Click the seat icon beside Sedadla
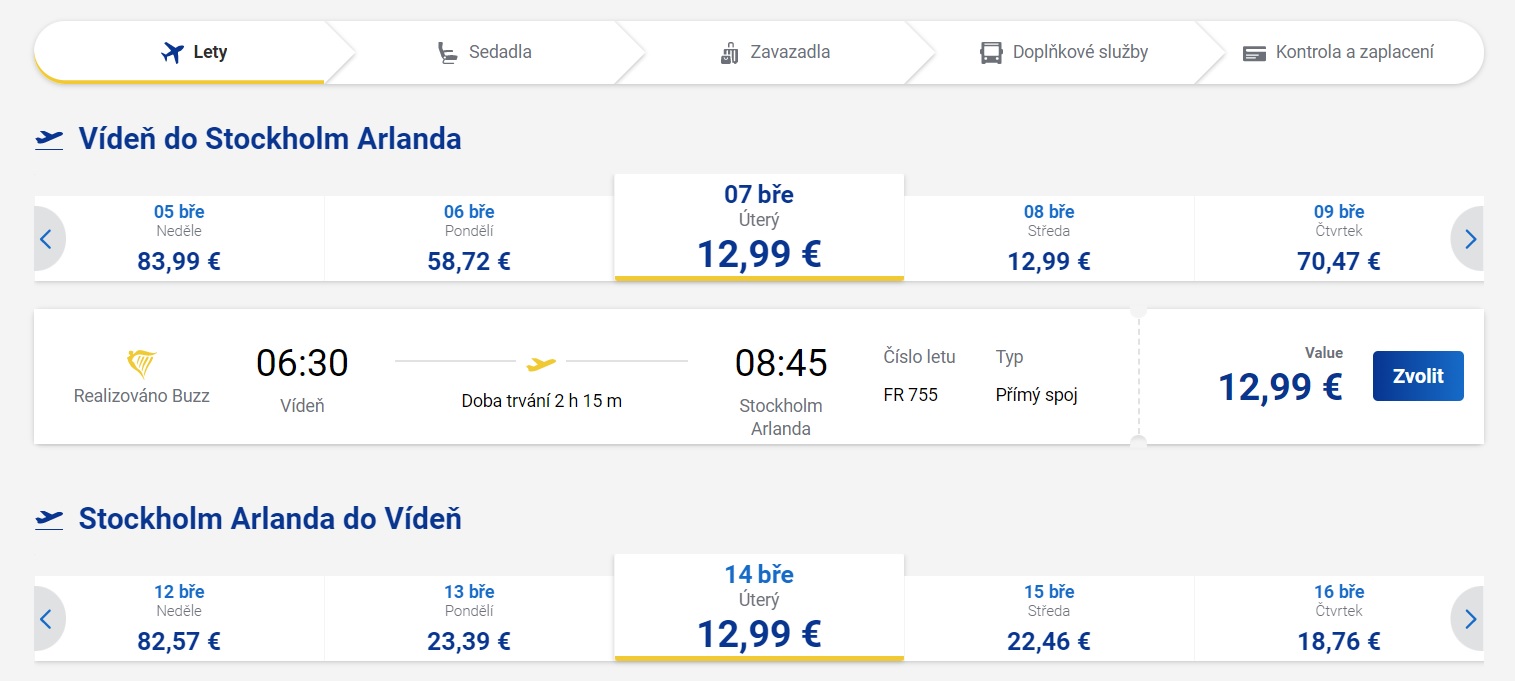The image size is (1515, 681). point(447,52)
